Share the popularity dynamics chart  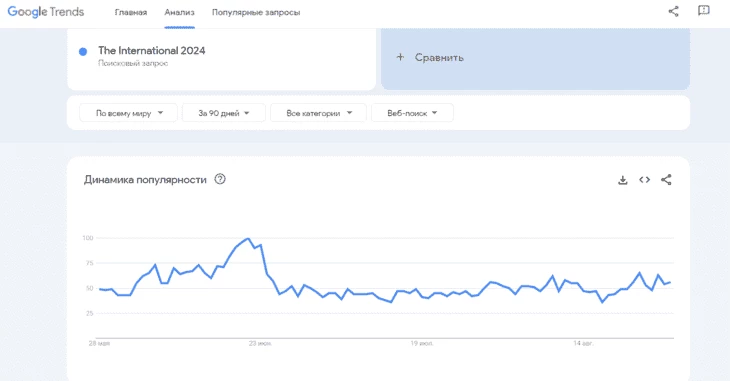pyautogui.click(x=666, y=180)
